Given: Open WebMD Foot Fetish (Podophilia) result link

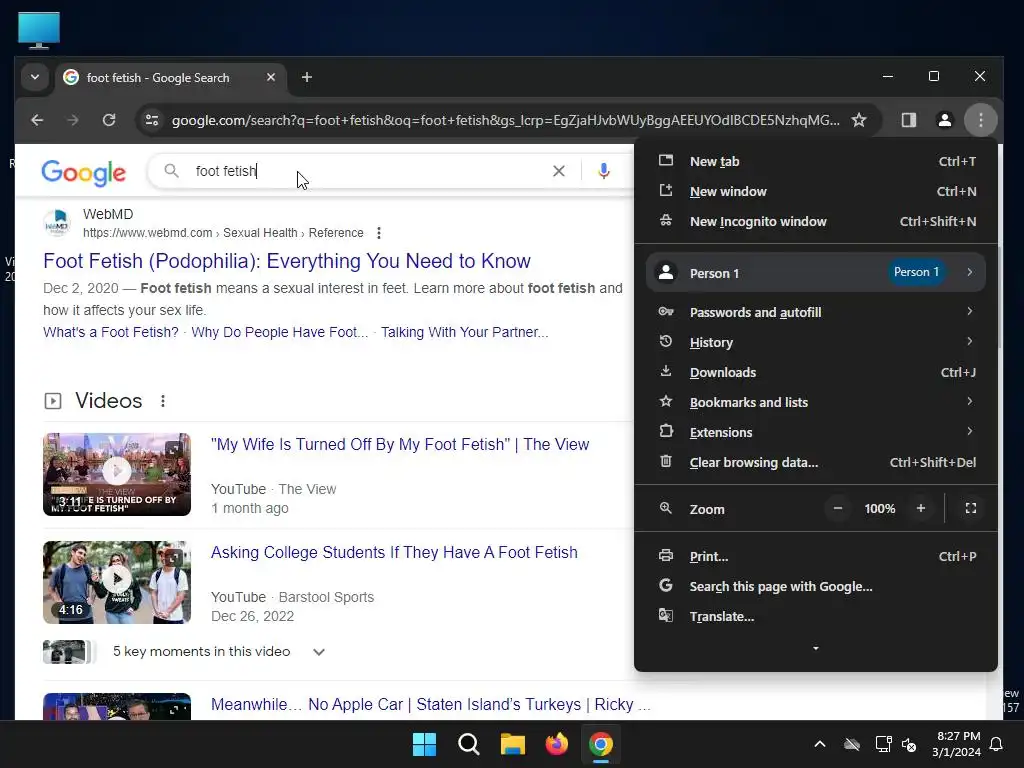Looking at the screenshot, I should pyautogui.click(x=287, y=261).
